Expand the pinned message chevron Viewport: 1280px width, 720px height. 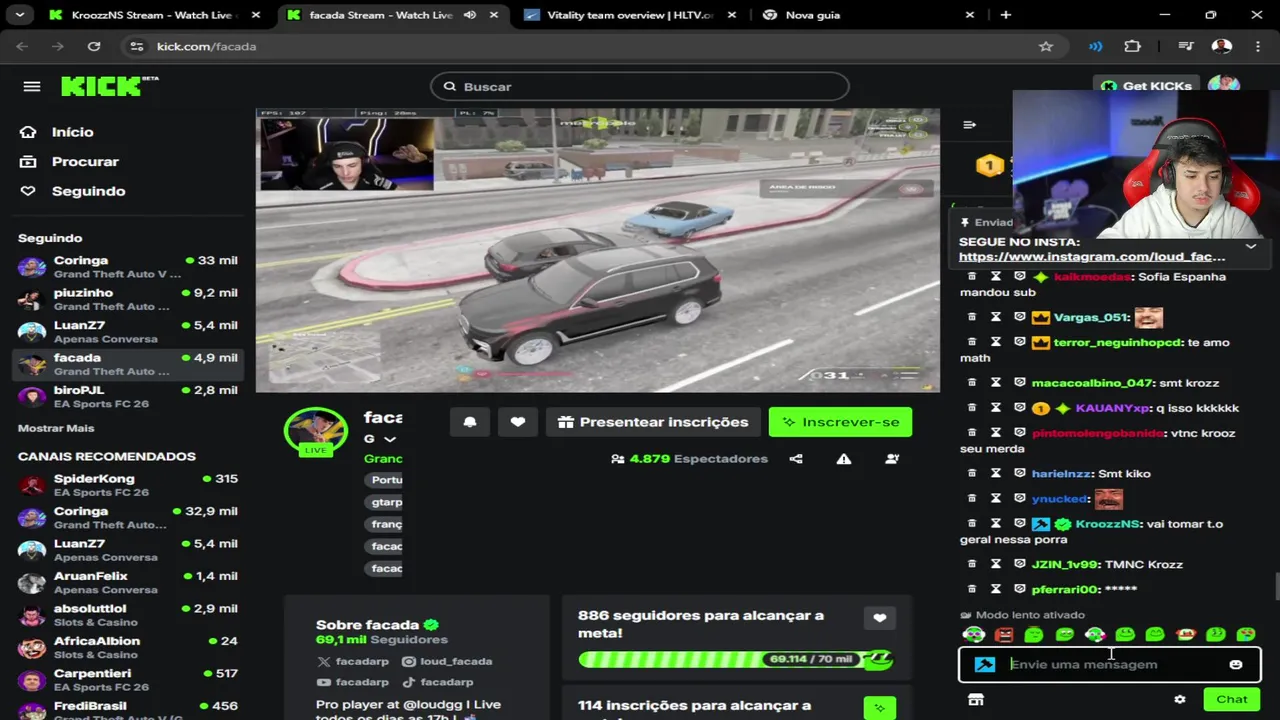click(x=1251, y=246)
